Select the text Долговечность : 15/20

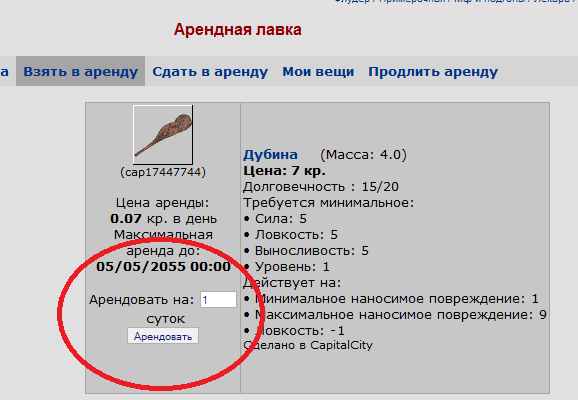pyautogui.click(x=321, y=187)
